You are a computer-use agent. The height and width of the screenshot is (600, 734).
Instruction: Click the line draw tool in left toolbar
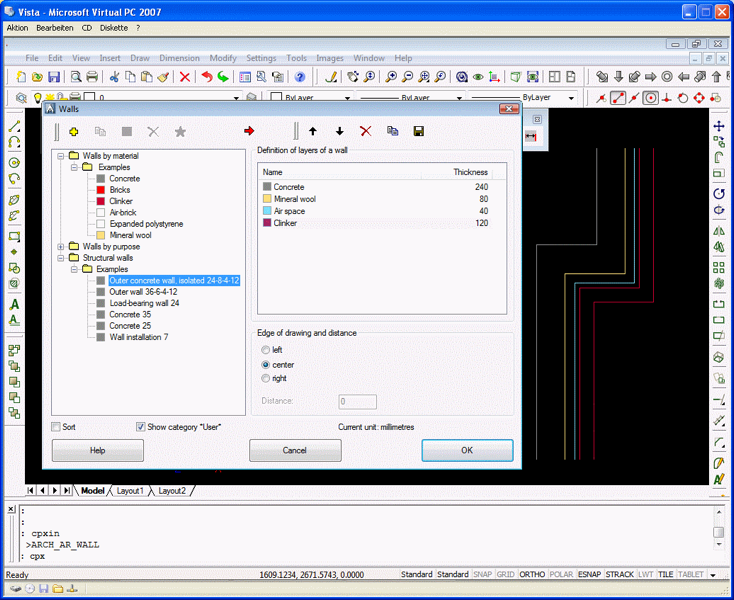(15, 126)
